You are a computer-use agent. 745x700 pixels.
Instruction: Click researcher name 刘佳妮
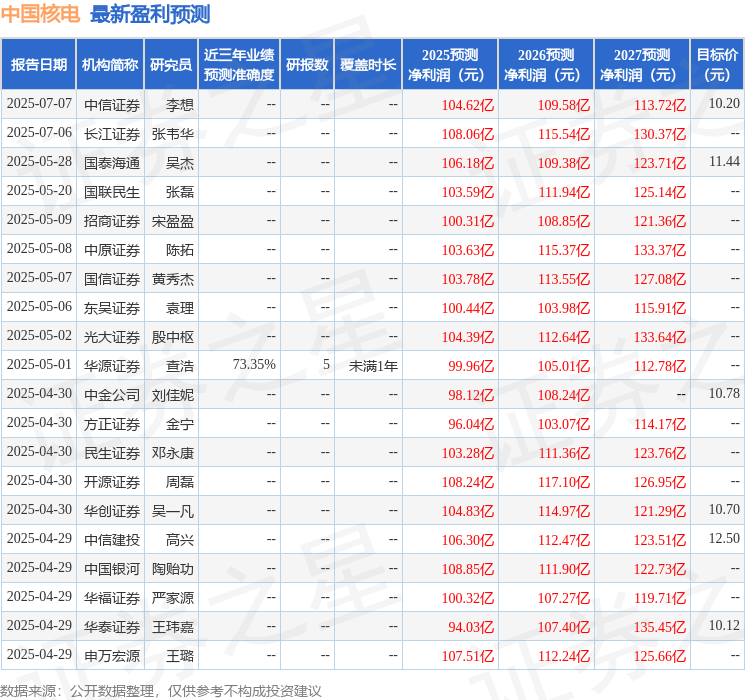pyautogui.click(x=172, y=395)
